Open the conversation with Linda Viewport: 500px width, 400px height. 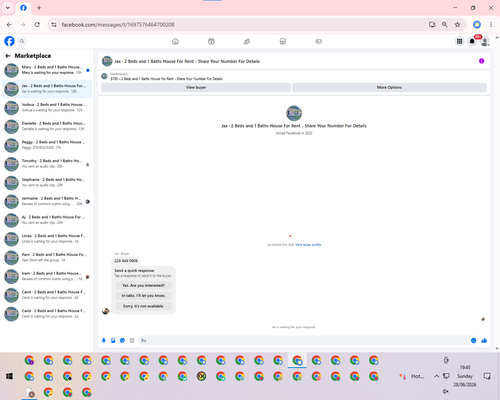coord(47,238)
